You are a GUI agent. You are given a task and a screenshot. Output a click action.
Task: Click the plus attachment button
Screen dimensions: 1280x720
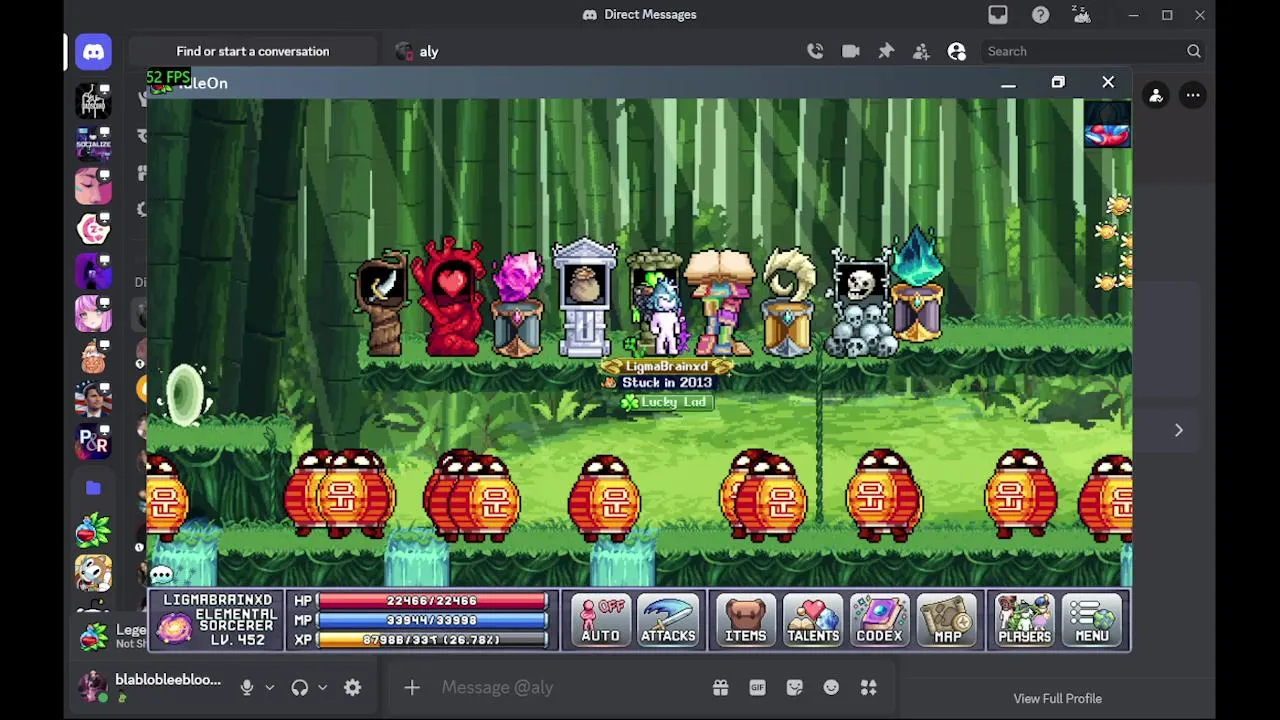point(412,687)
